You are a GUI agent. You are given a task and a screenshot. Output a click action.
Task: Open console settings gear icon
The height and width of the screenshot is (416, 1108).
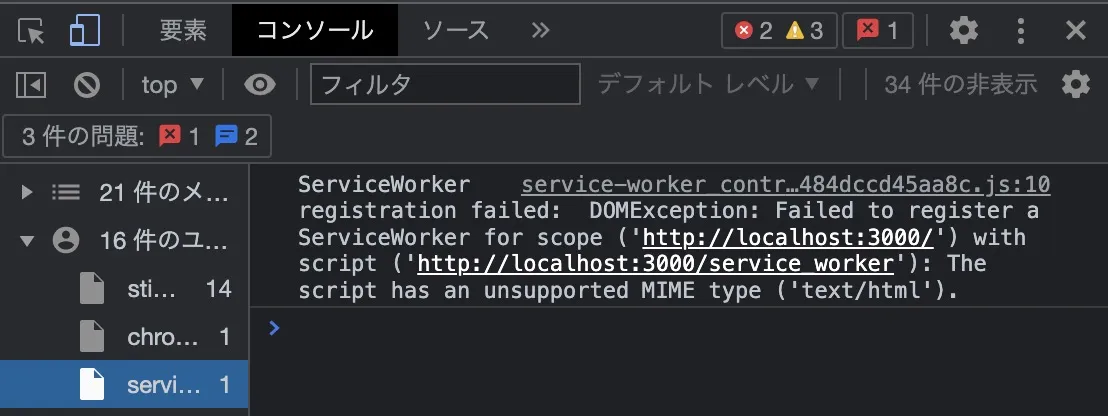click(x=1075, y=85)
